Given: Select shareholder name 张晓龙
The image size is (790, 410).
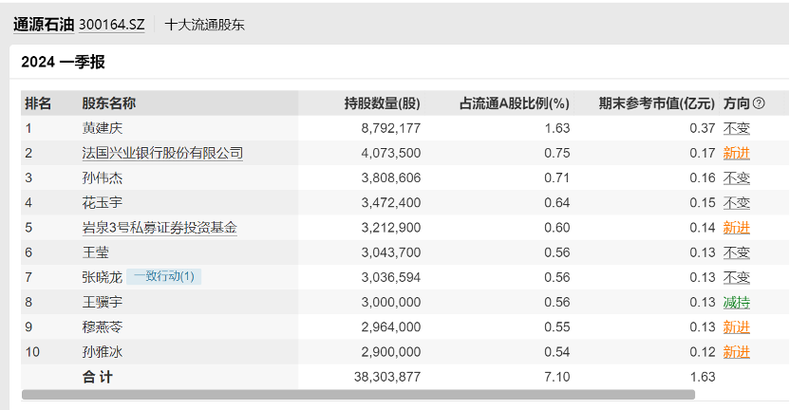Looking at the screenshot, I should pos(102,278).
